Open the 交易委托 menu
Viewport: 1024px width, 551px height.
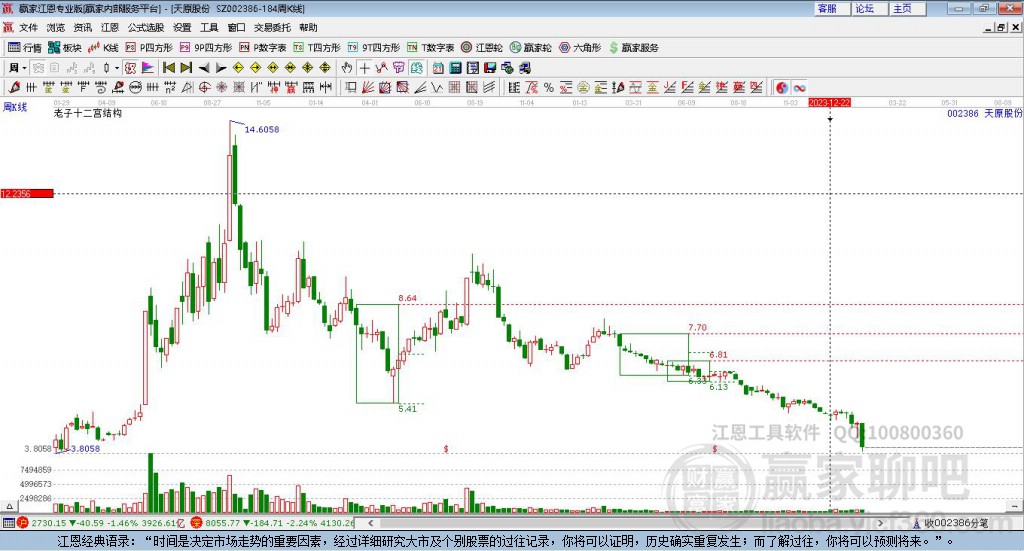[272, 27]
